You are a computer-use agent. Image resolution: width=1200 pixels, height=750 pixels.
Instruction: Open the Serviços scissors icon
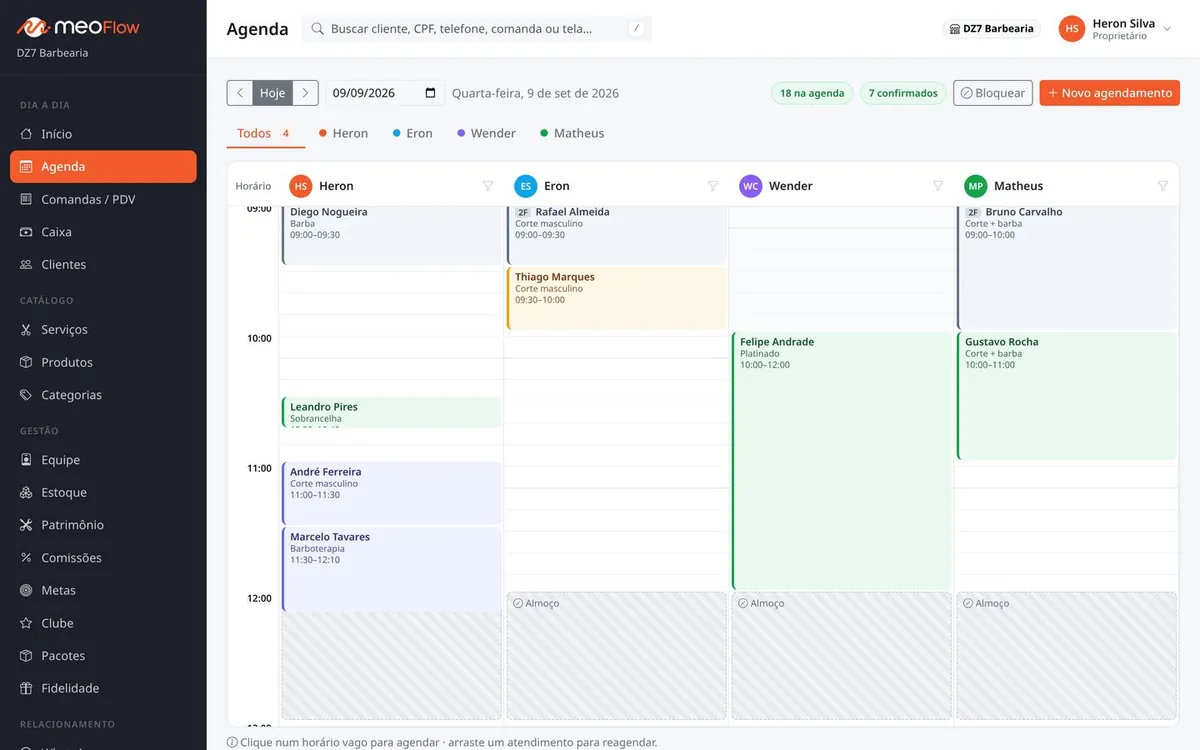27,330
